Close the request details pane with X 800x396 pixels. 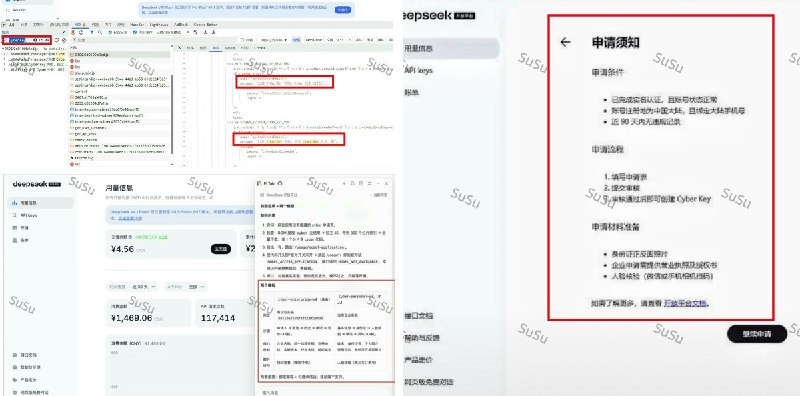(x=180, y=47)
